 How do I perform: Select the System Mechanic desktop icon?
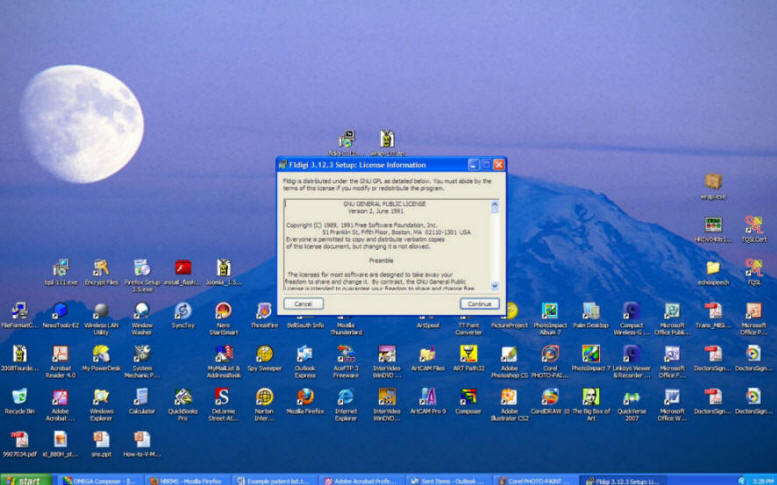coord(142,362)
